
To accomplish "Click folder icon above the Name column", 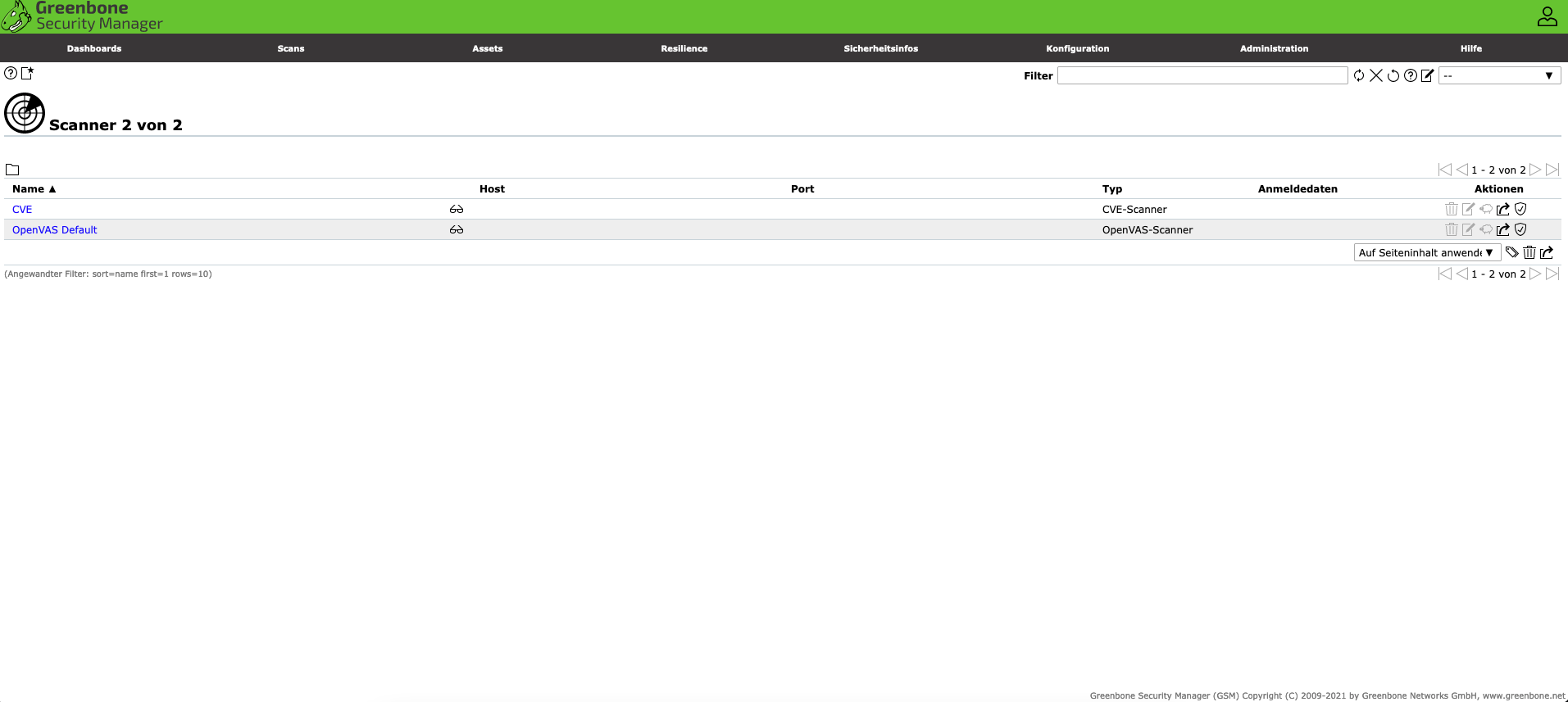I will [12, 170].
